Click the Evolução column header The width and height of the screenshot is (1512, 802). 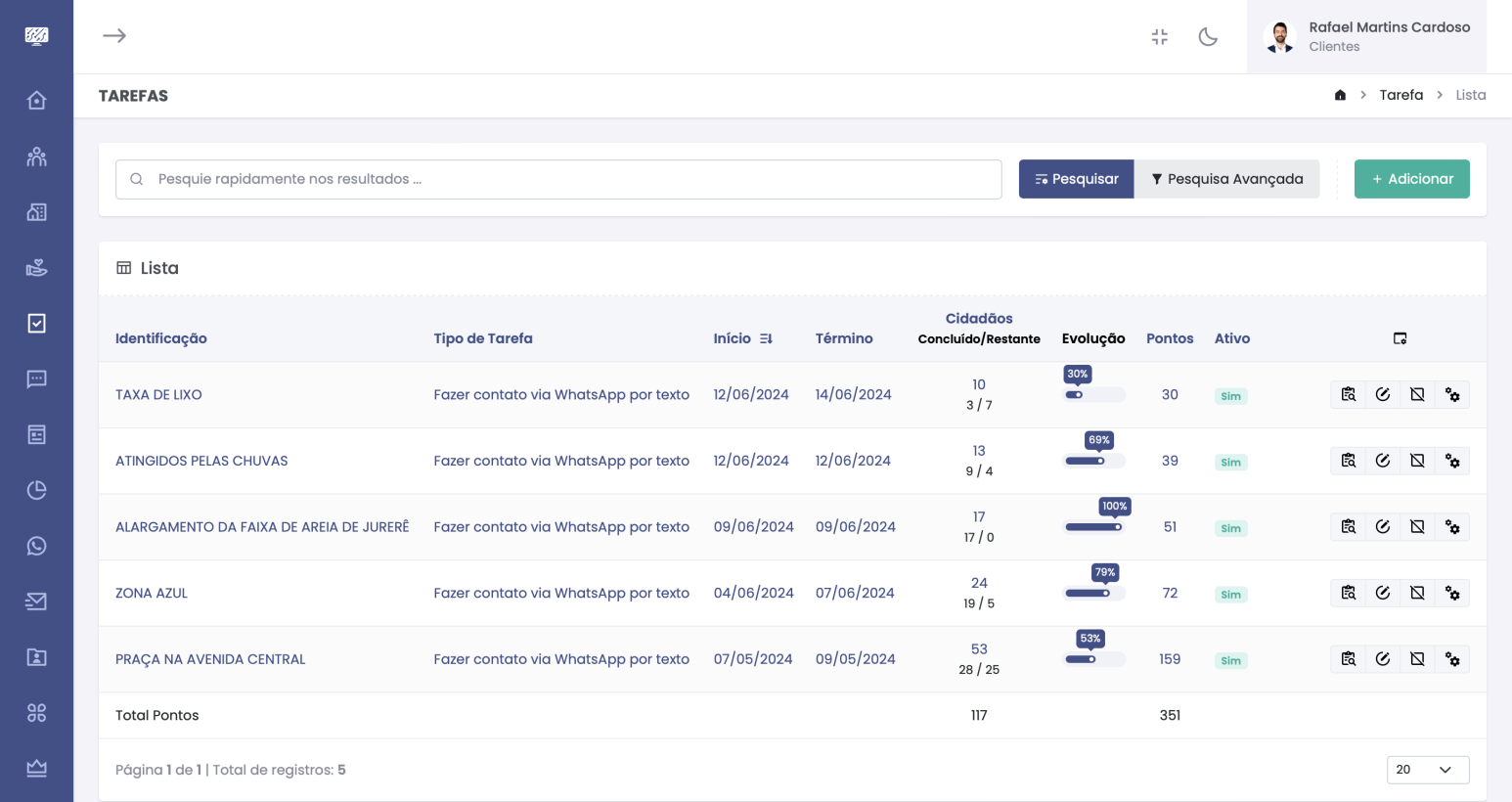(x=1093, y=338)
